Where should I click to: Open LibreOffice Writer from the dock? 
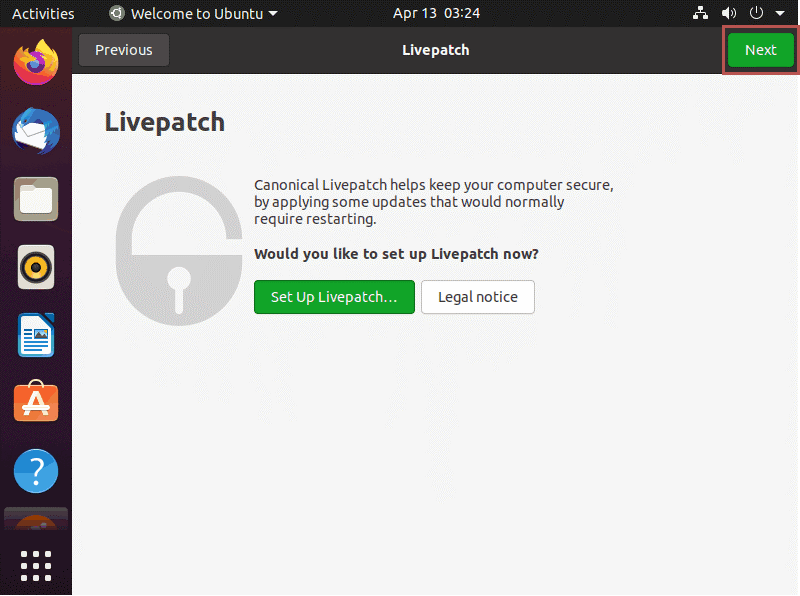pos(36,335)
